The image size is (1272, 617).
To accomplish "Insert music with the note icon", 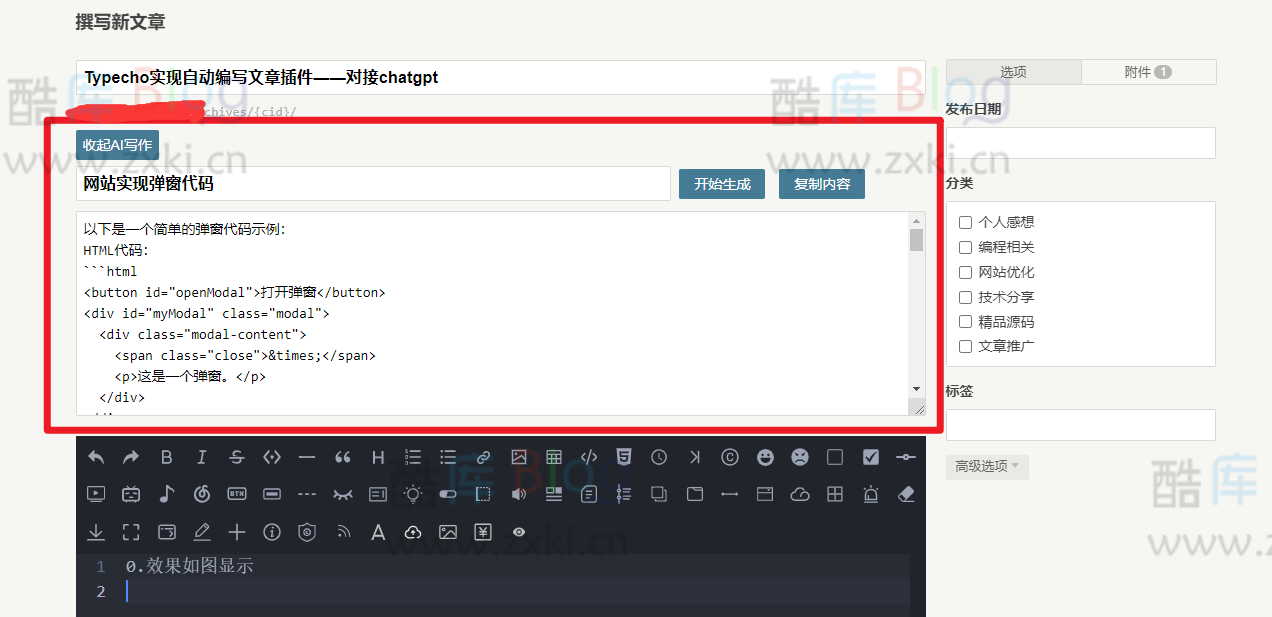I will [166, 494].
